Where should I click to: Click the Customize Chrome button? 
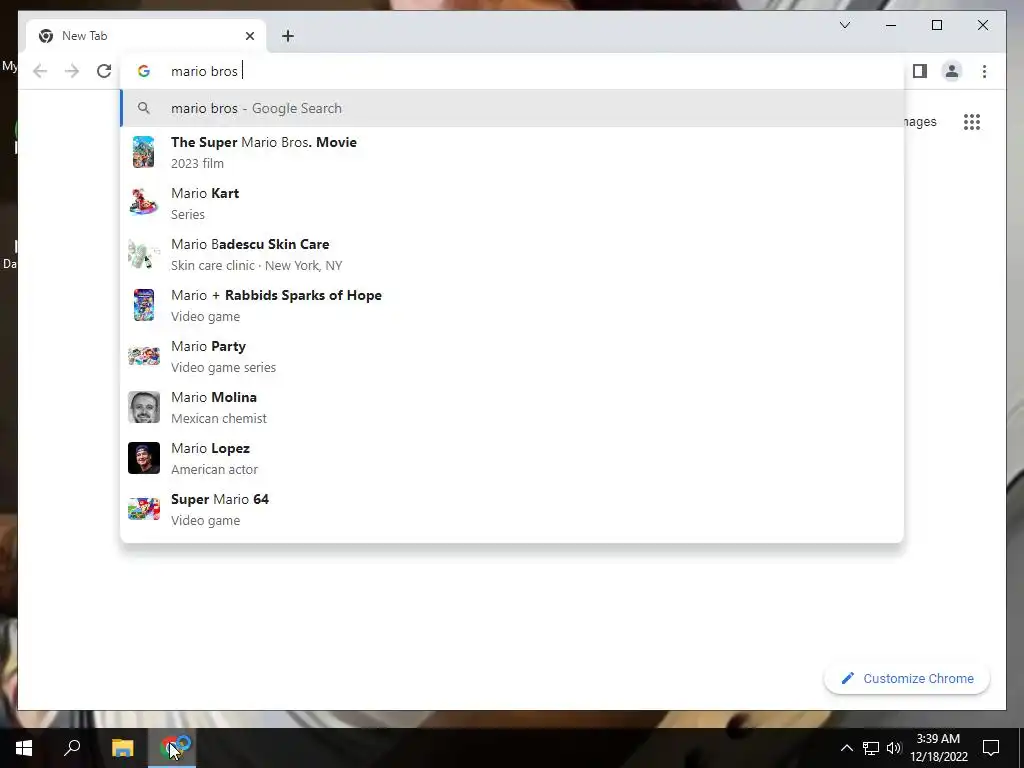906,679
